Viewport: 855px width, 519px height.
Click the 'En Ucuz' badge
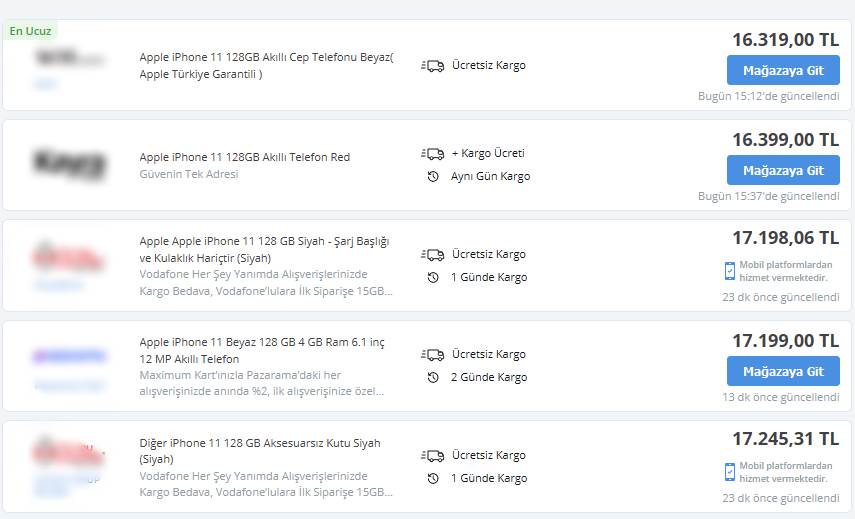pyautogui.click(x=31, y=31)
